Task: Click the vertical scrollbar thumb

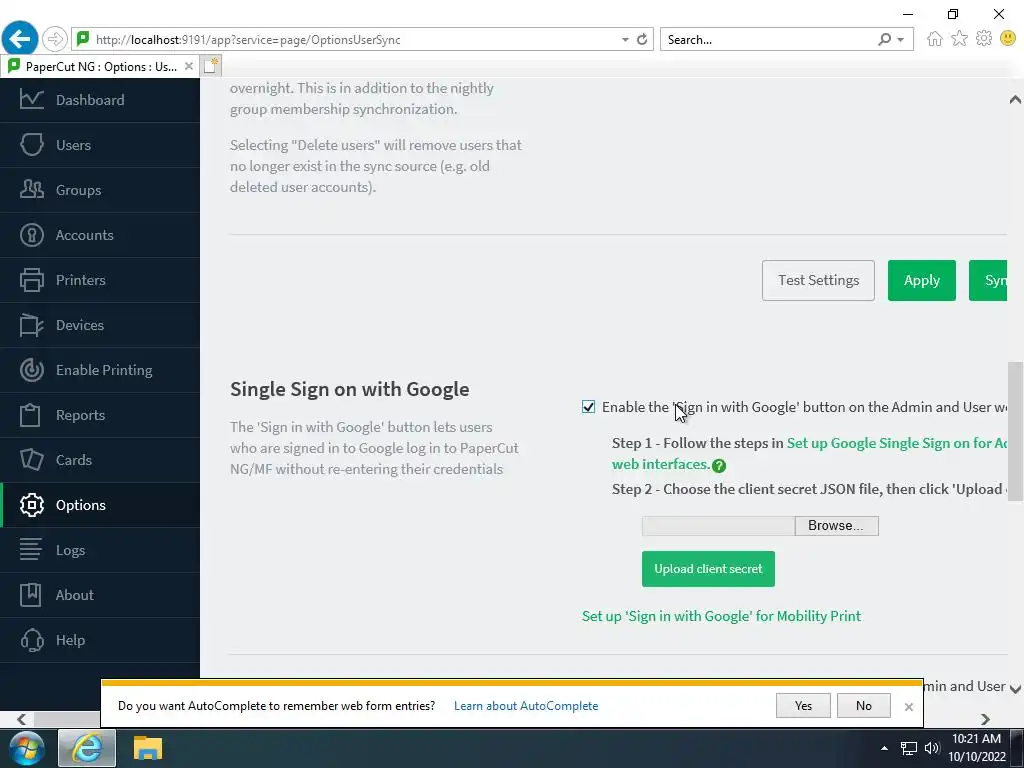Action: (x=1015, y=431)
